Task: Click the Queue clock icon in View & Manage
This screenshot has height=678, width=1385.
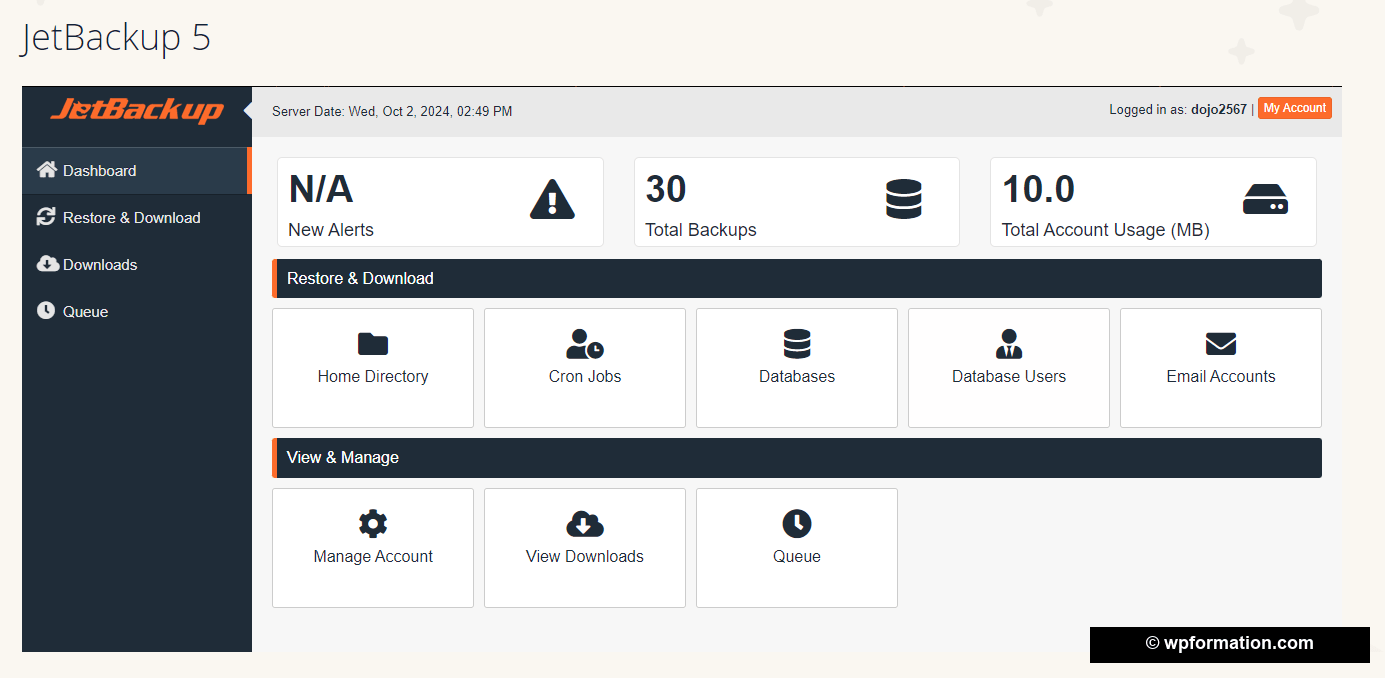Action: [x=797, y=524]
